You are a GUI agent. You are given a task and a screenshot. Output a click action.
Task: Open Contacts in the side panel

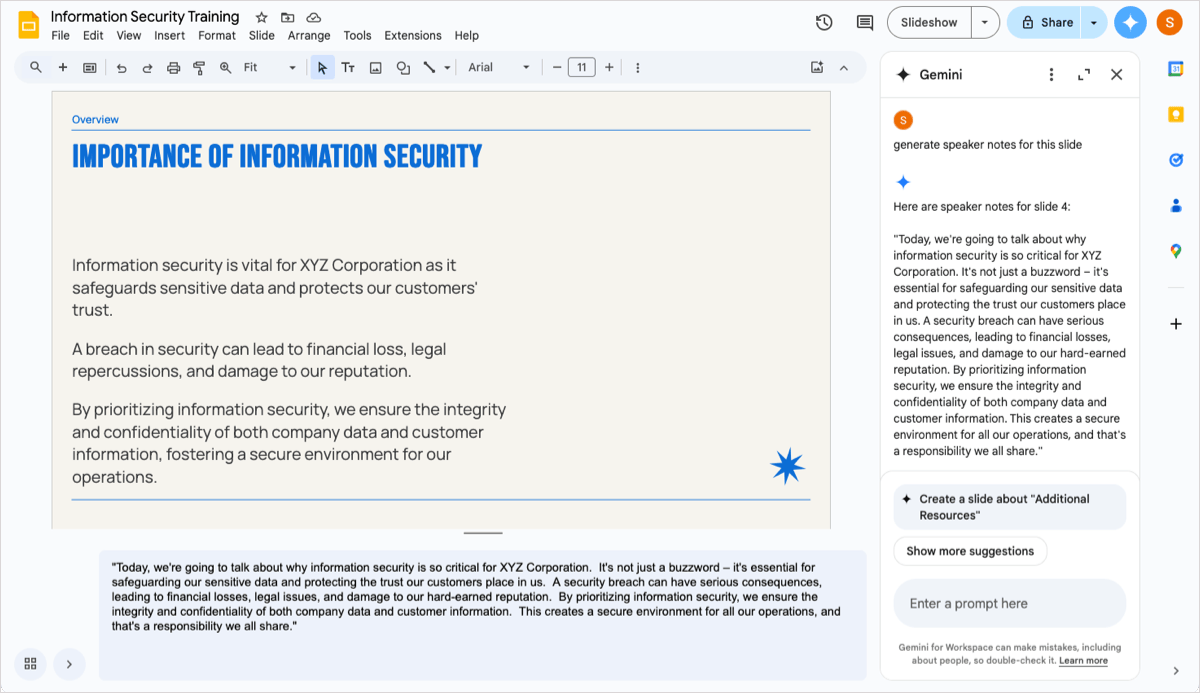click(x=1176, y=206)
